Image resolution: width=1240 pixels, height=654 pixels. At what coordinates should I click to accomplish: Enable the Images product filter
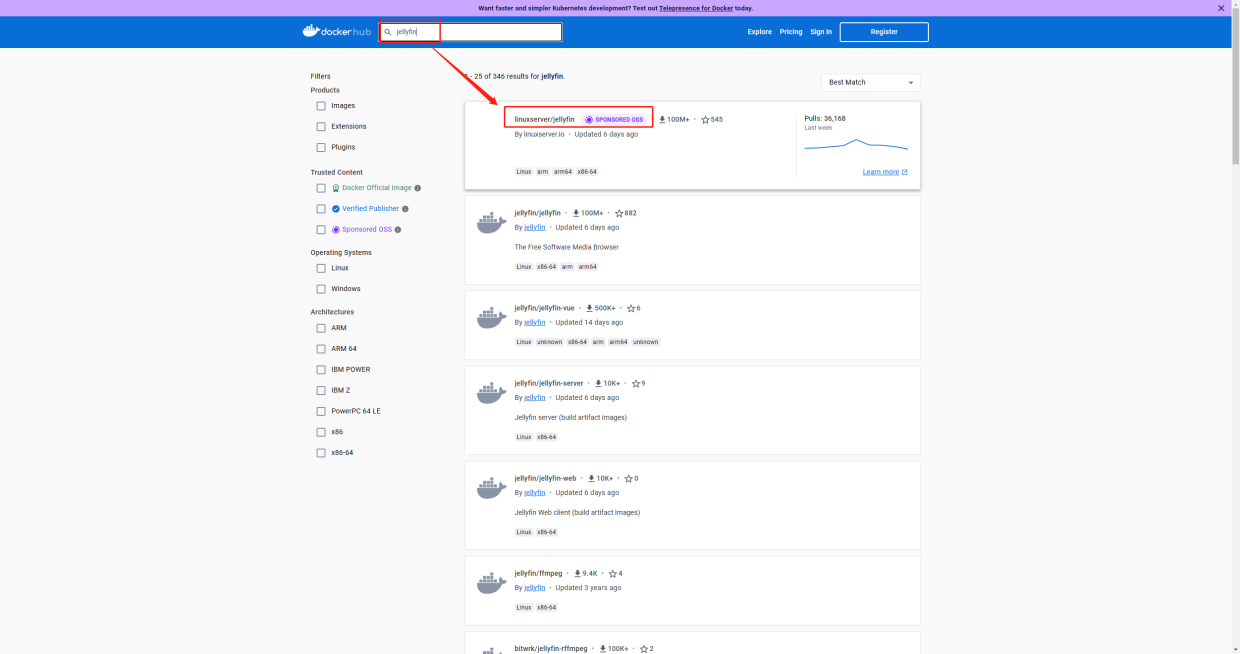pos(321,106)
